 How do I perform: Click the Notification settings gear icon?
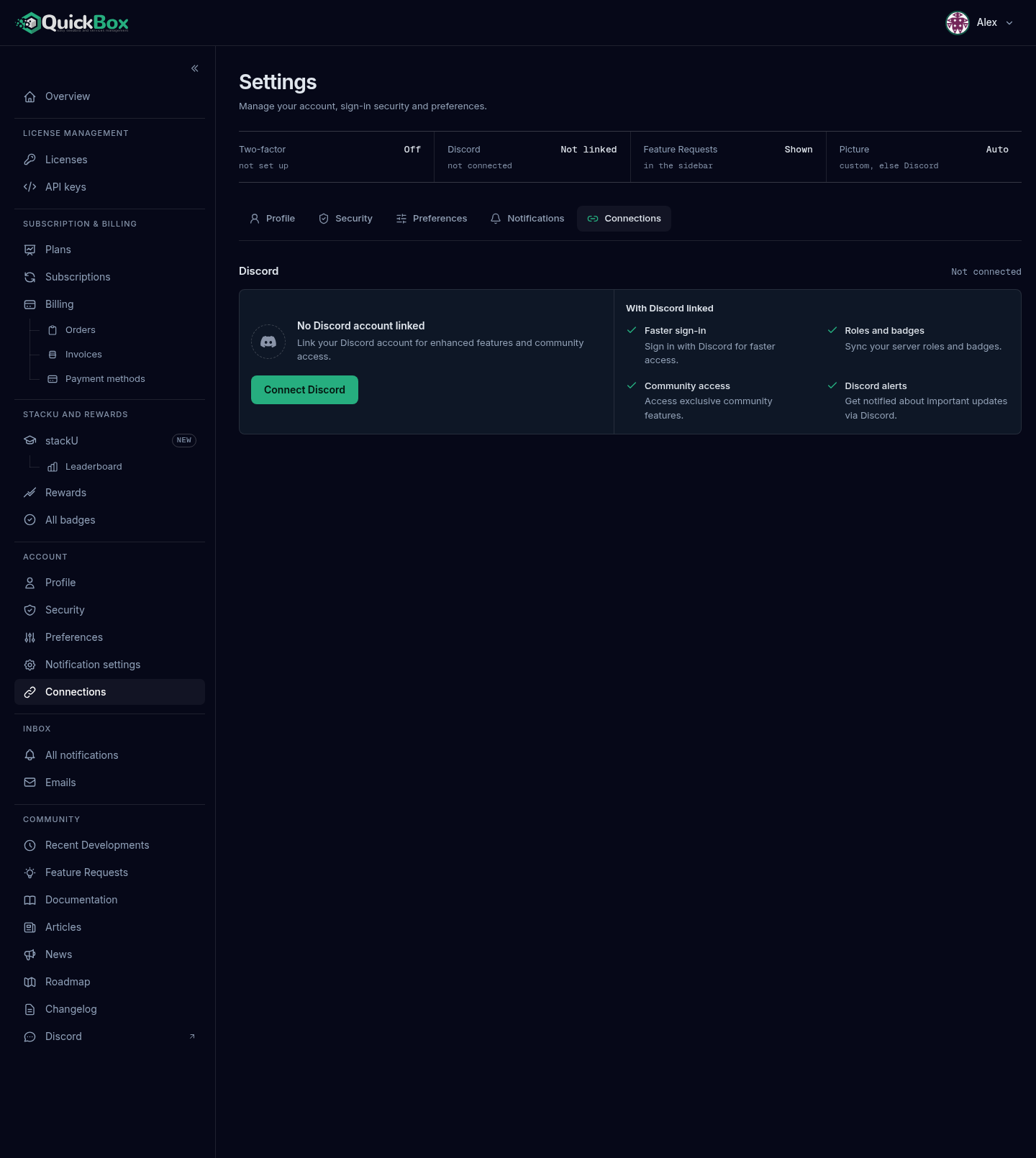[30, 665]
